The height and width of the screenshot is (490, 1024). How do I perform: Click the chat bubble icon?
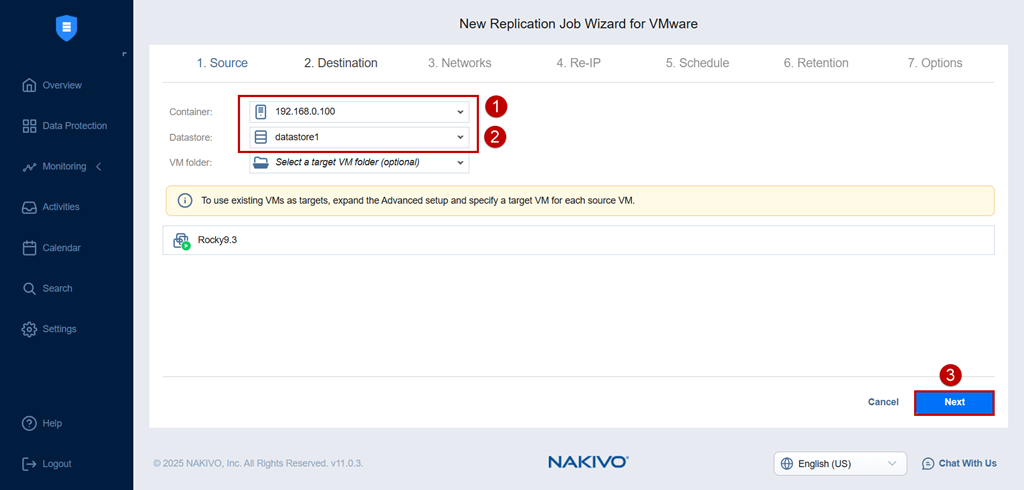pyautogui.click(x=928, y=464)
